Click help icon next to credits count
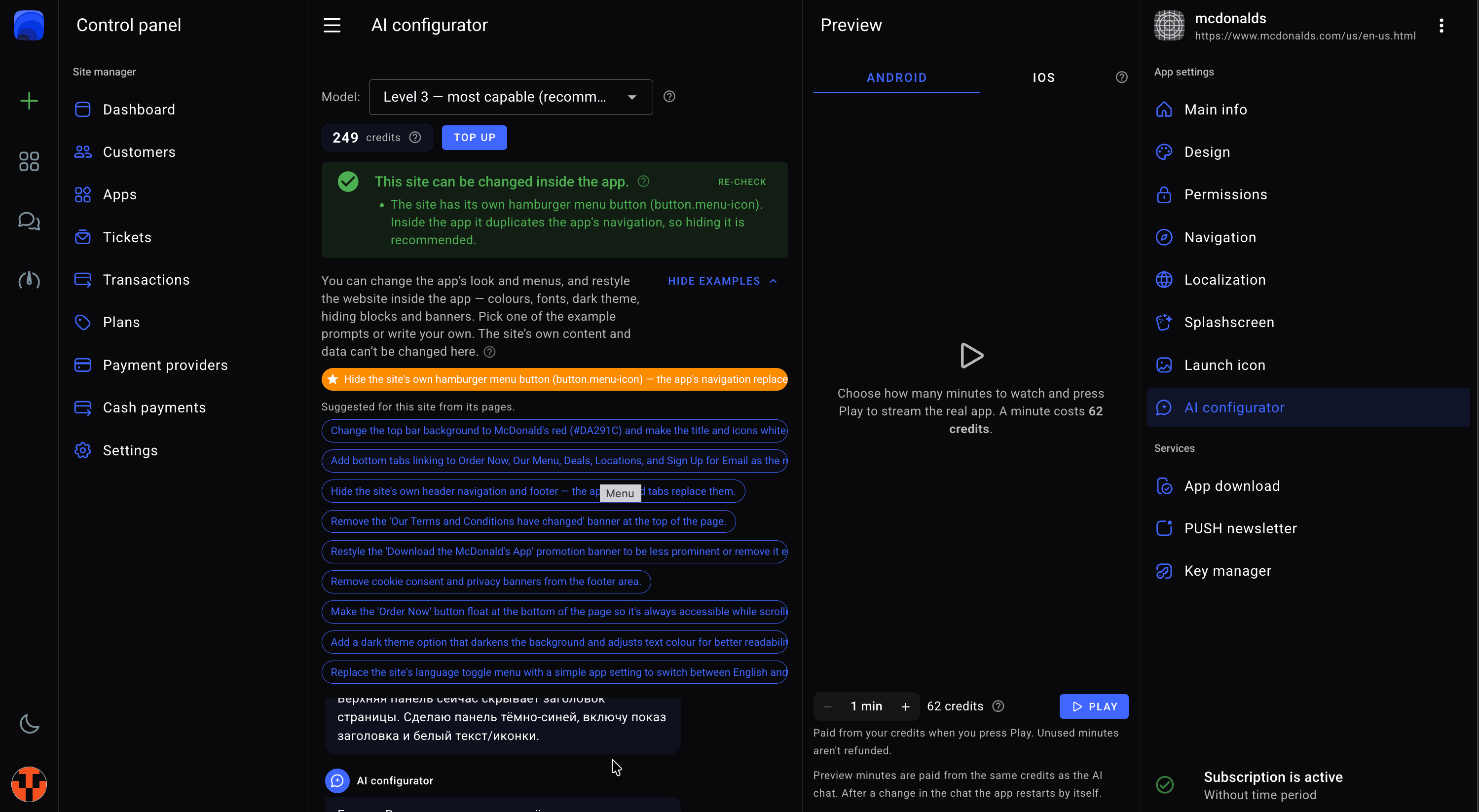This screenshot has width=1479, height=812. pos(415,137)
